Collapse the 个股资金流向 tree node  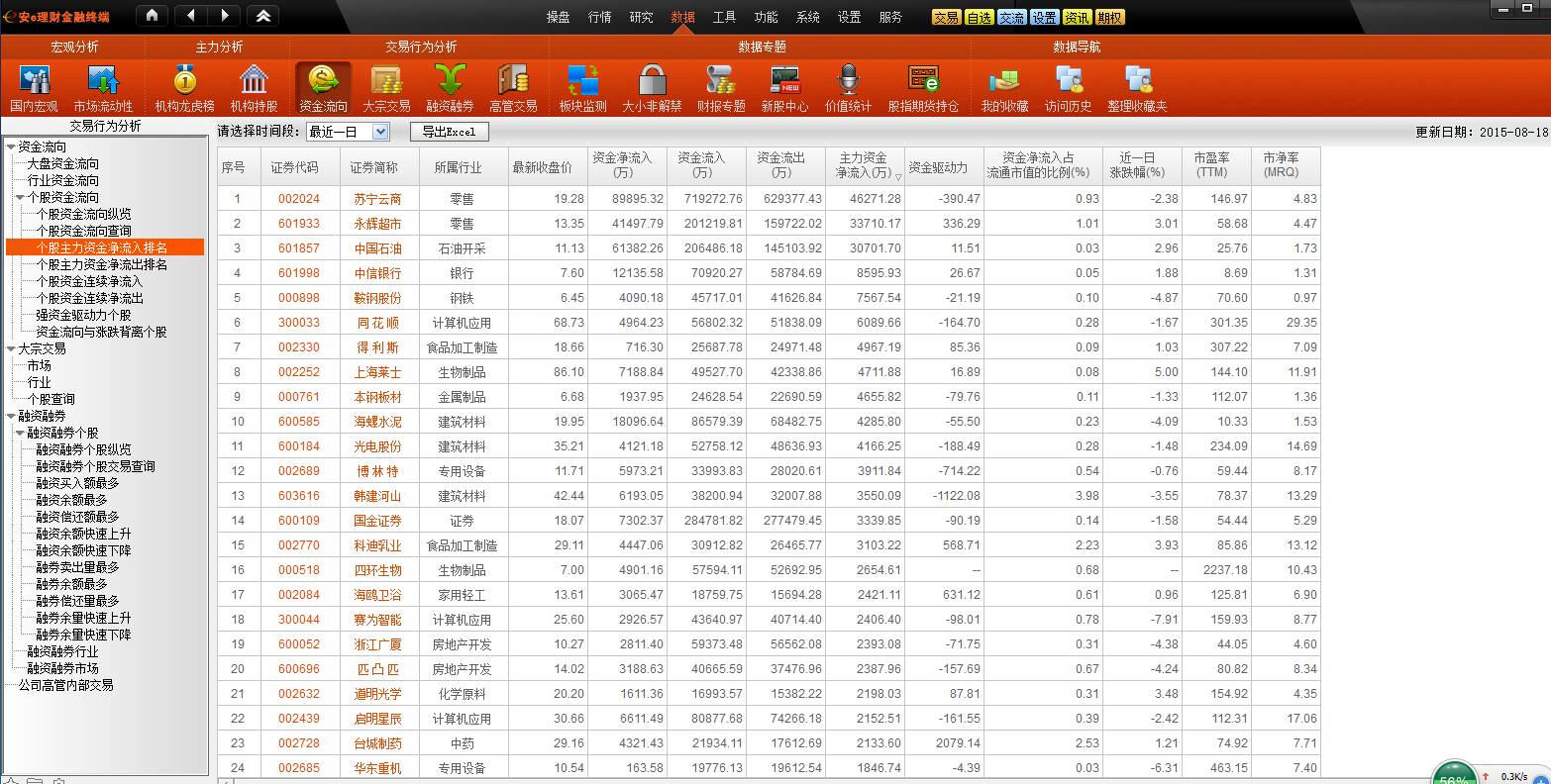[20, 197]
